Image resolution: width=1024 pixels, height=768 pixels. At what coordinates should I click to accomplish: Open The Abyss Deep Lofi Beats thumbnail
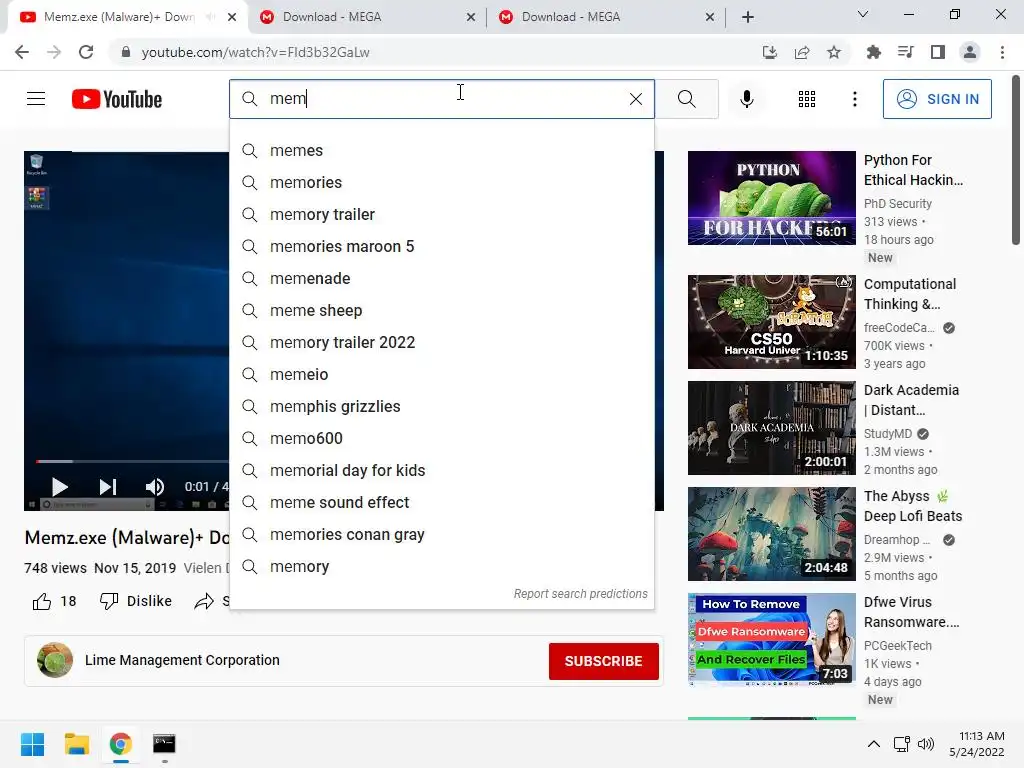[x=771, y=534]
